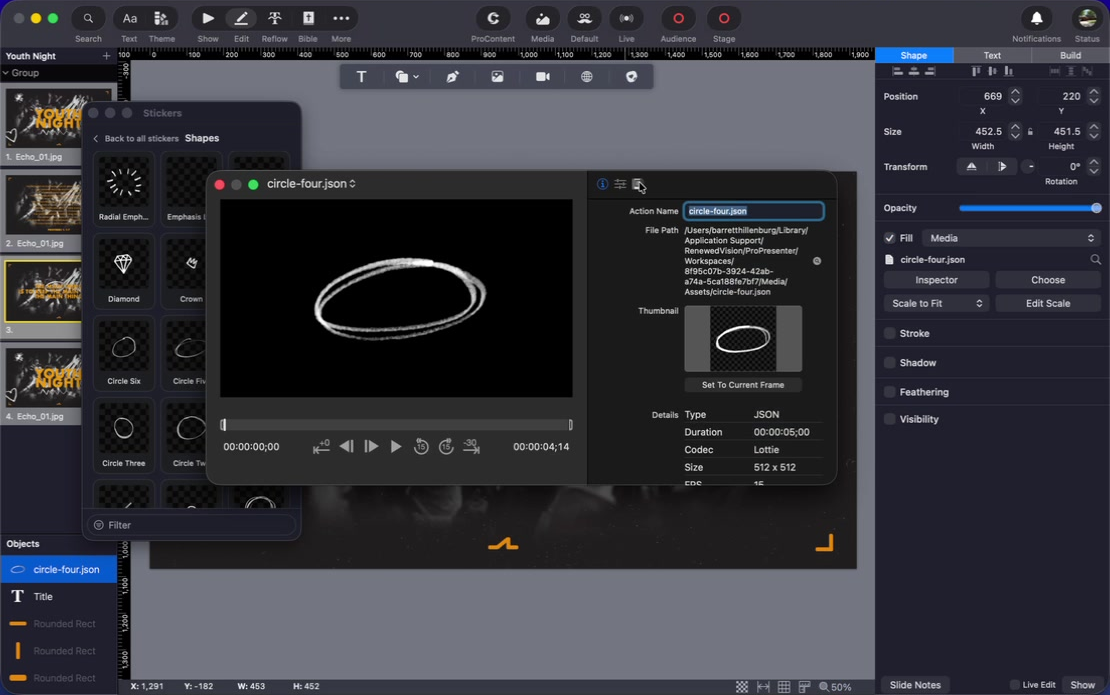Viewport: 1110px width, 695px height.
Task: Open the Fill type Media dropdown
Action: pyautogui.click(x=1011, y=239)
